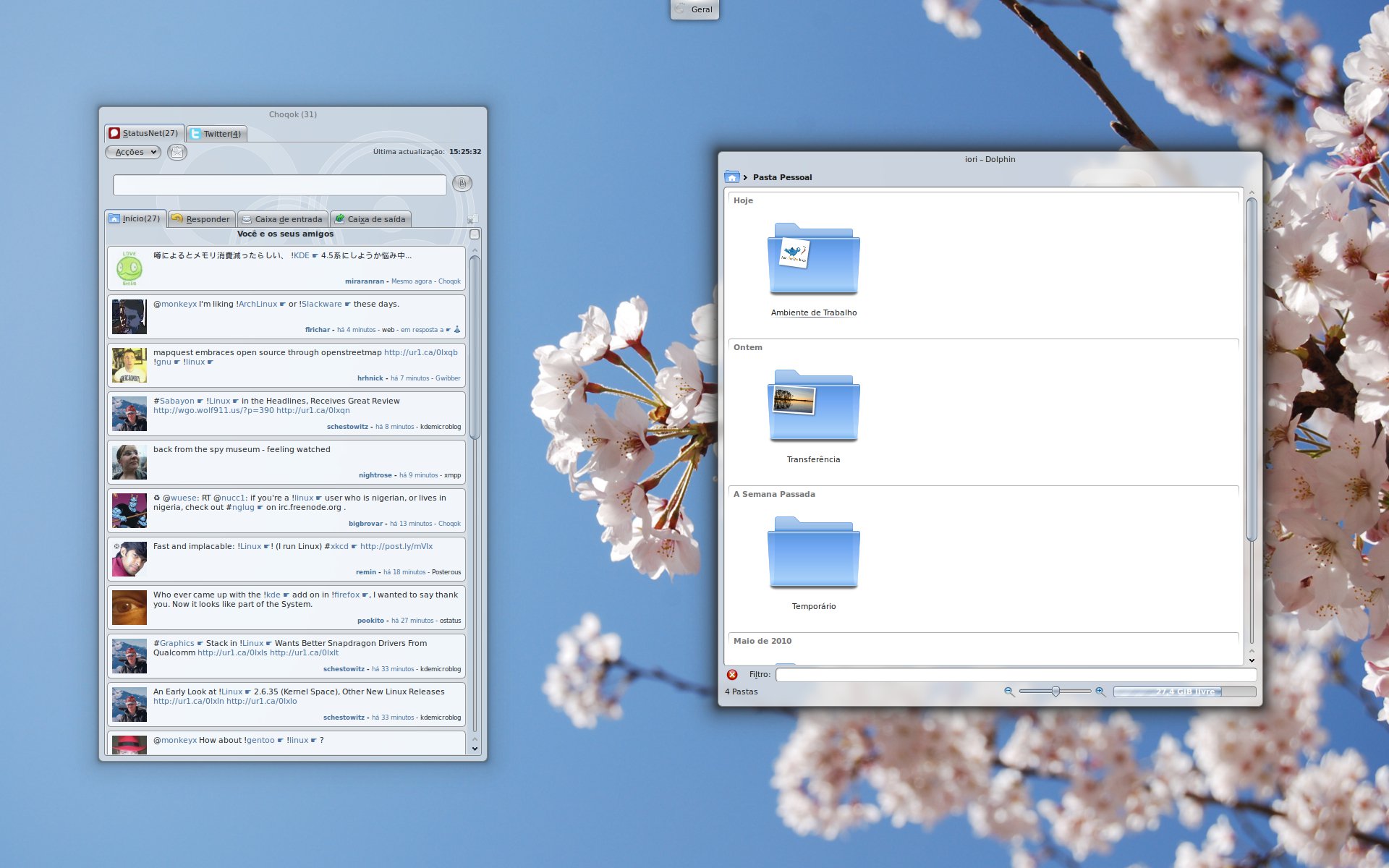Click the Dolphin home folder icon
1389x868 pixels.
[x=731, y=177]
